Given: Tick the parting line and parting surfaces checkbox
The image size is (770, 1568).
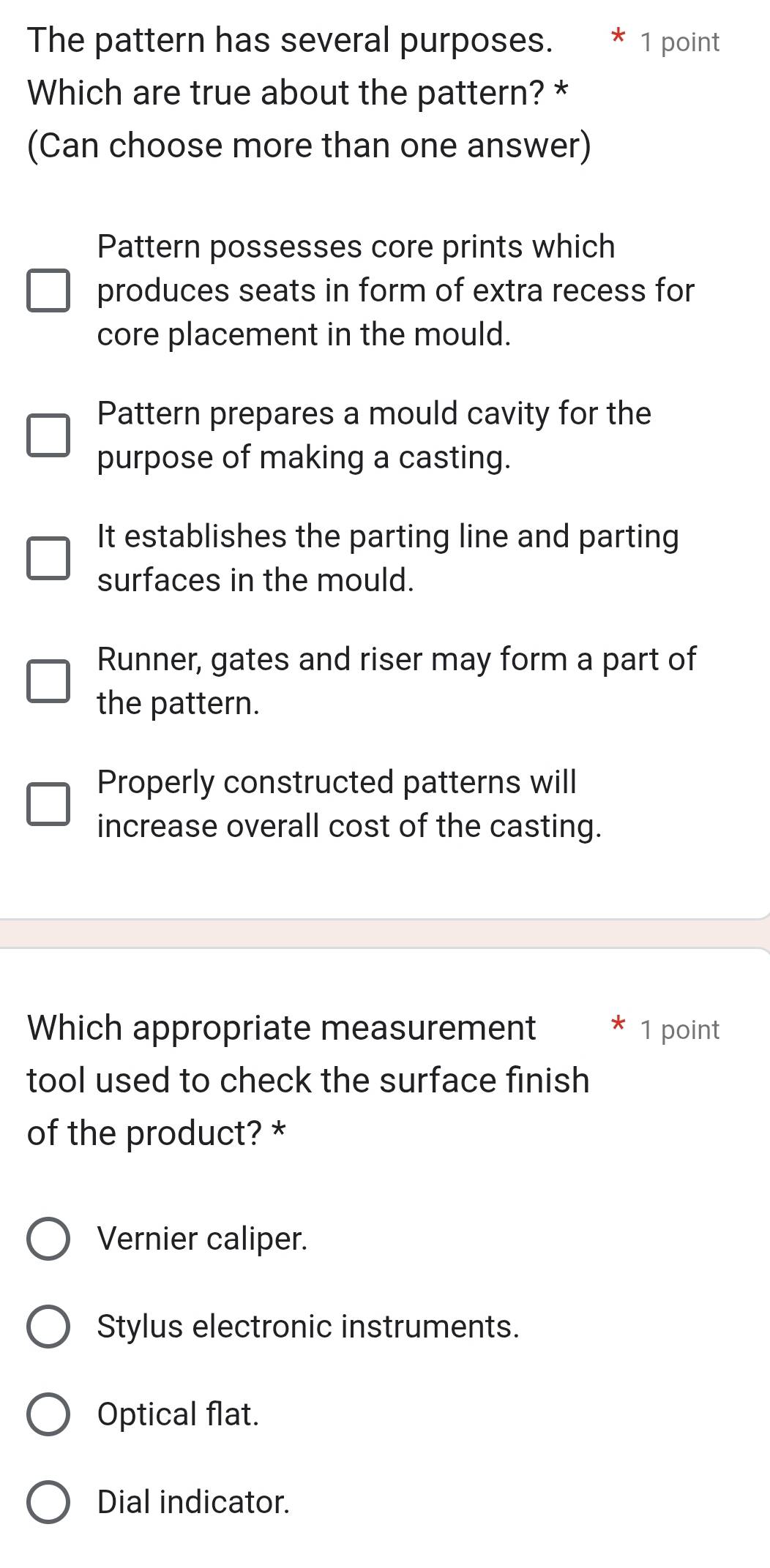Looking at the screenshot, I should coord(48,558).
